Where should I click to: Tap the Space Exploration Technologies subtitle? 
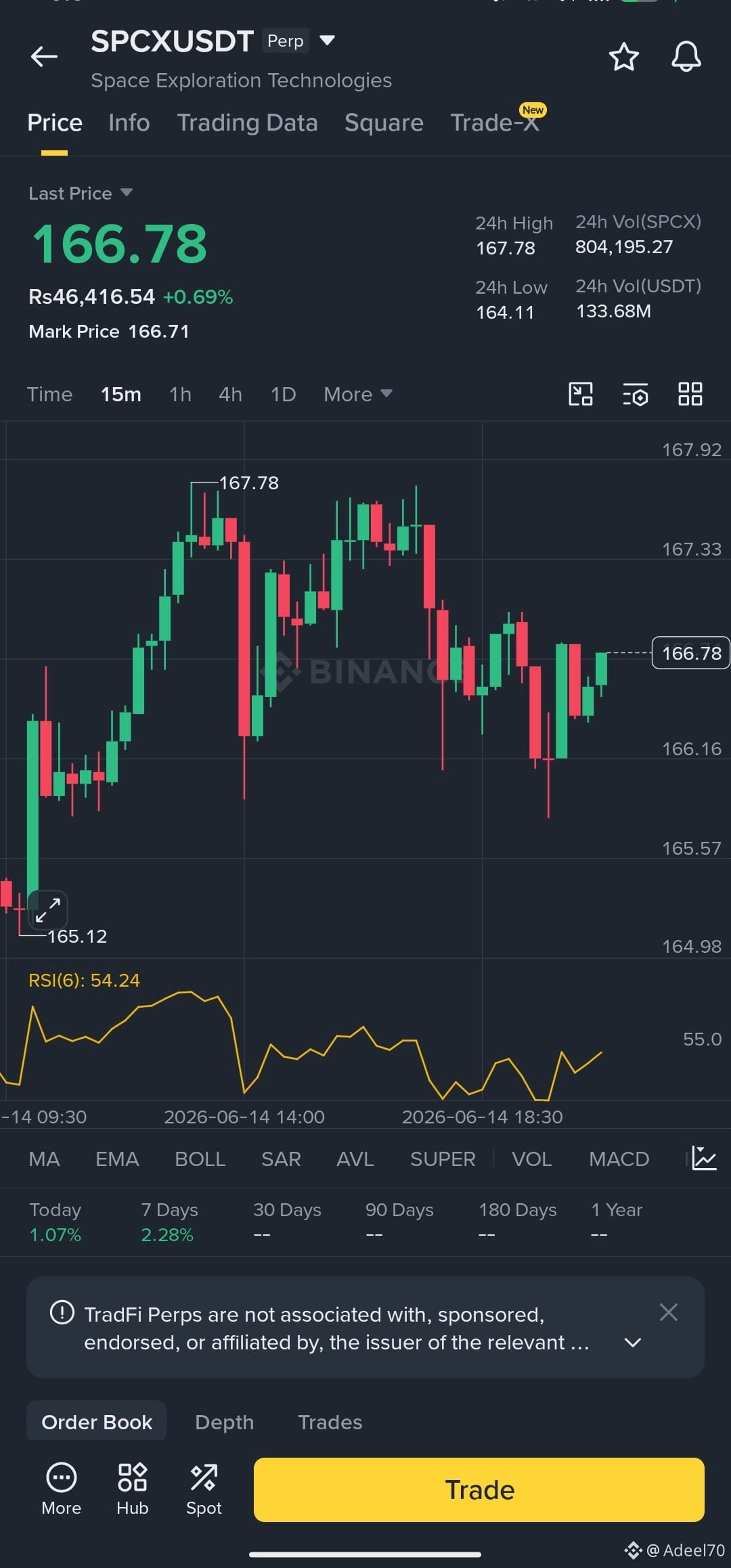pos(242,81)
